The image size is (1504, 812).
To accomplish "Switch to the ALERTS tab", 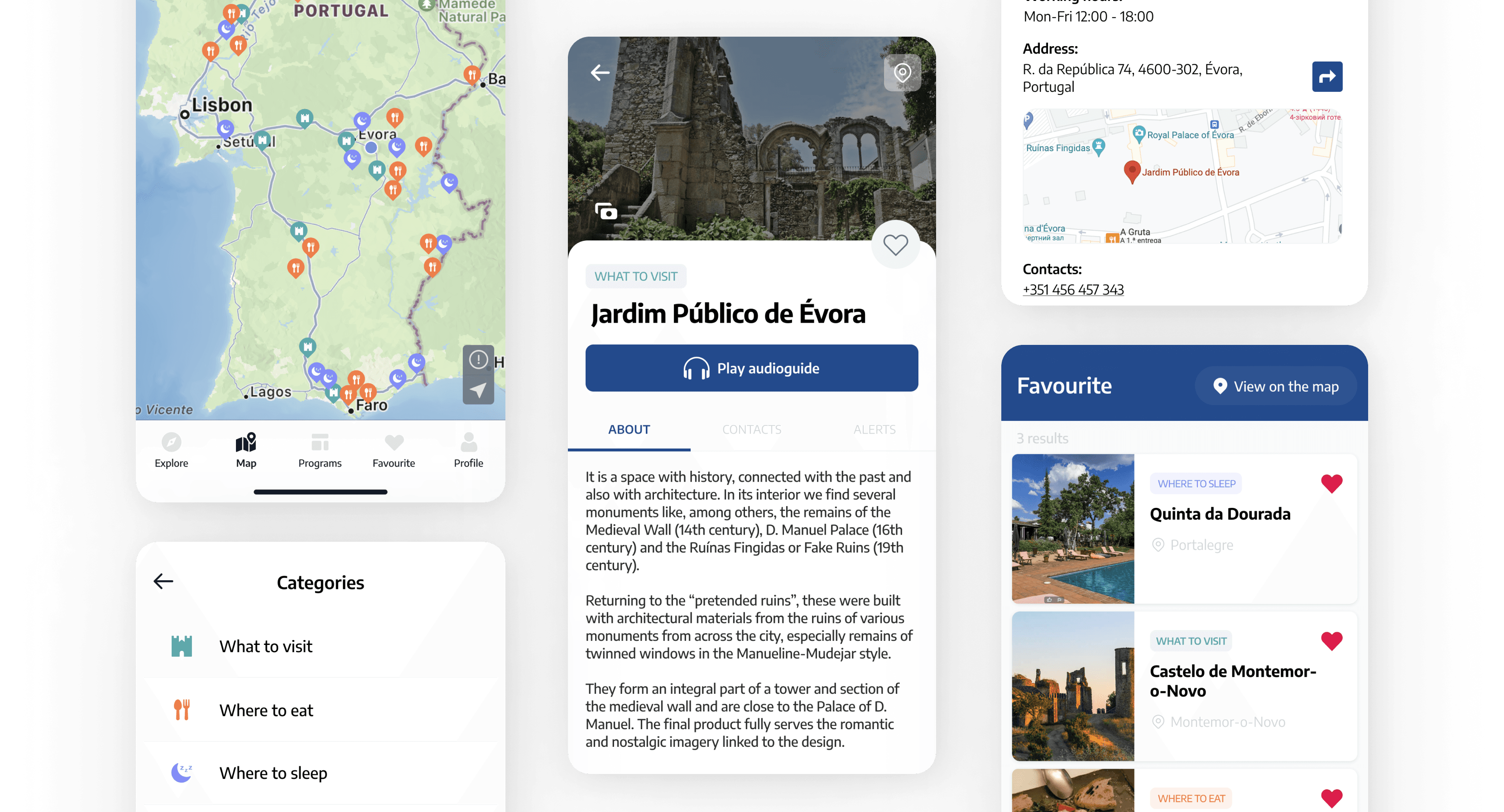I will (874, 430).
